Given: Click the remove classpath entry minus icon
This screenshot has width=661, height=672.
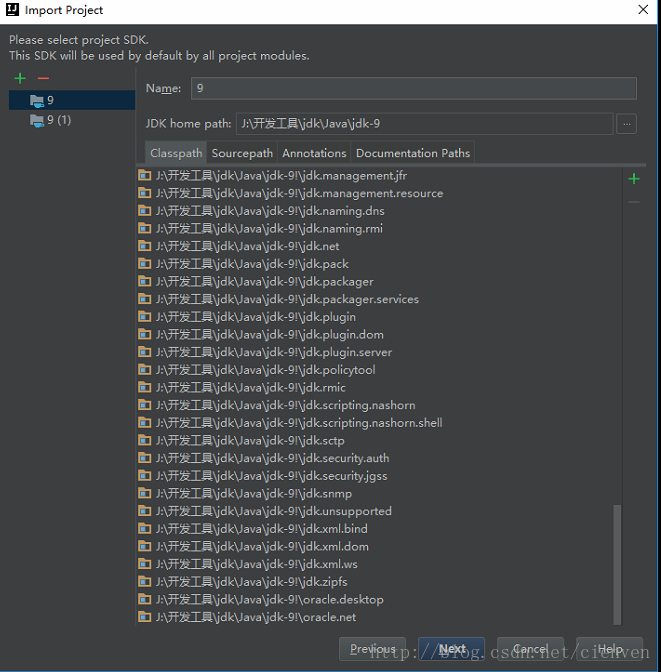Looking at the screenshot, I should [634, 202].
